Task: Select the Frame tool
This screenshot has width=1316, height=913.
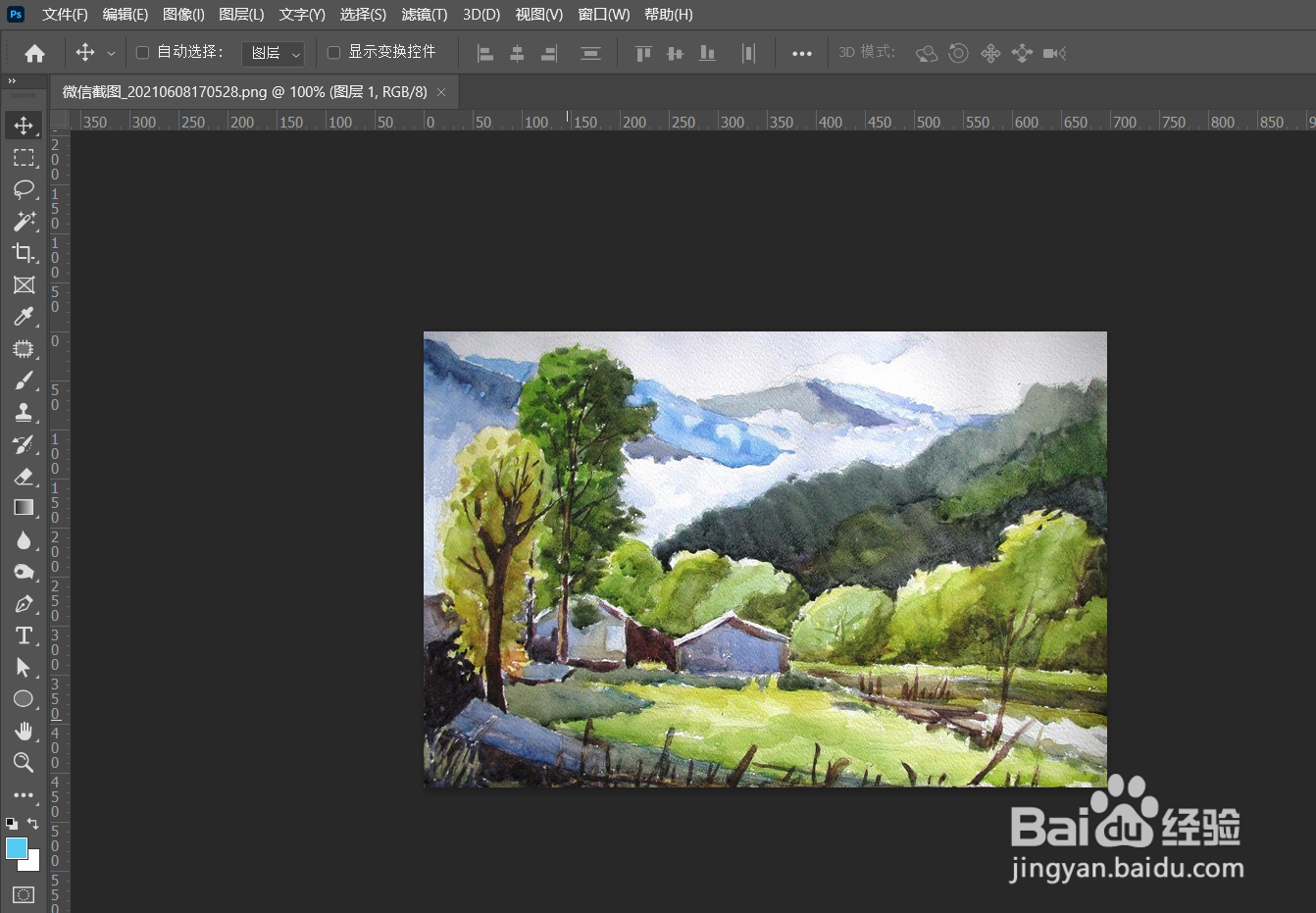Action: tap(24, 284)
